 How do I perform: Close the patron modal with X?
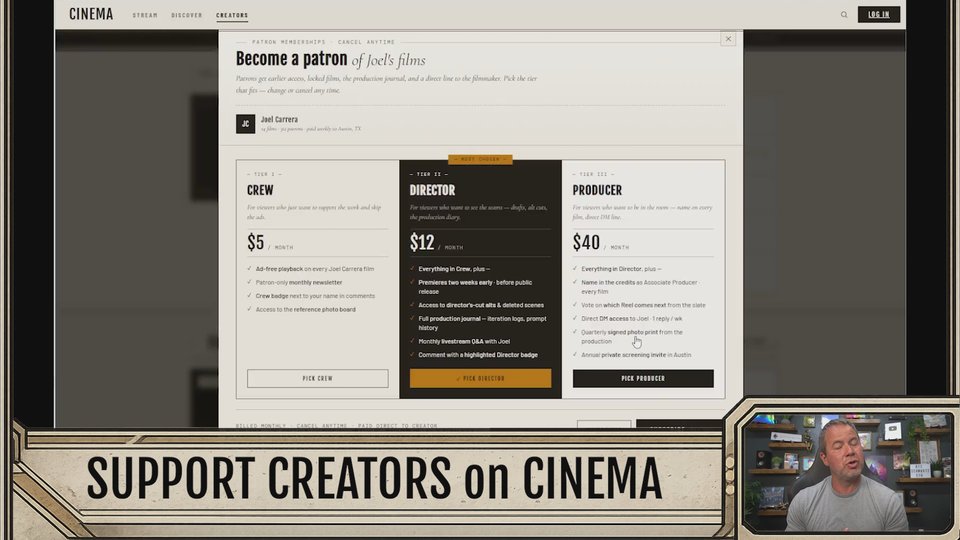tap(728, 39)
